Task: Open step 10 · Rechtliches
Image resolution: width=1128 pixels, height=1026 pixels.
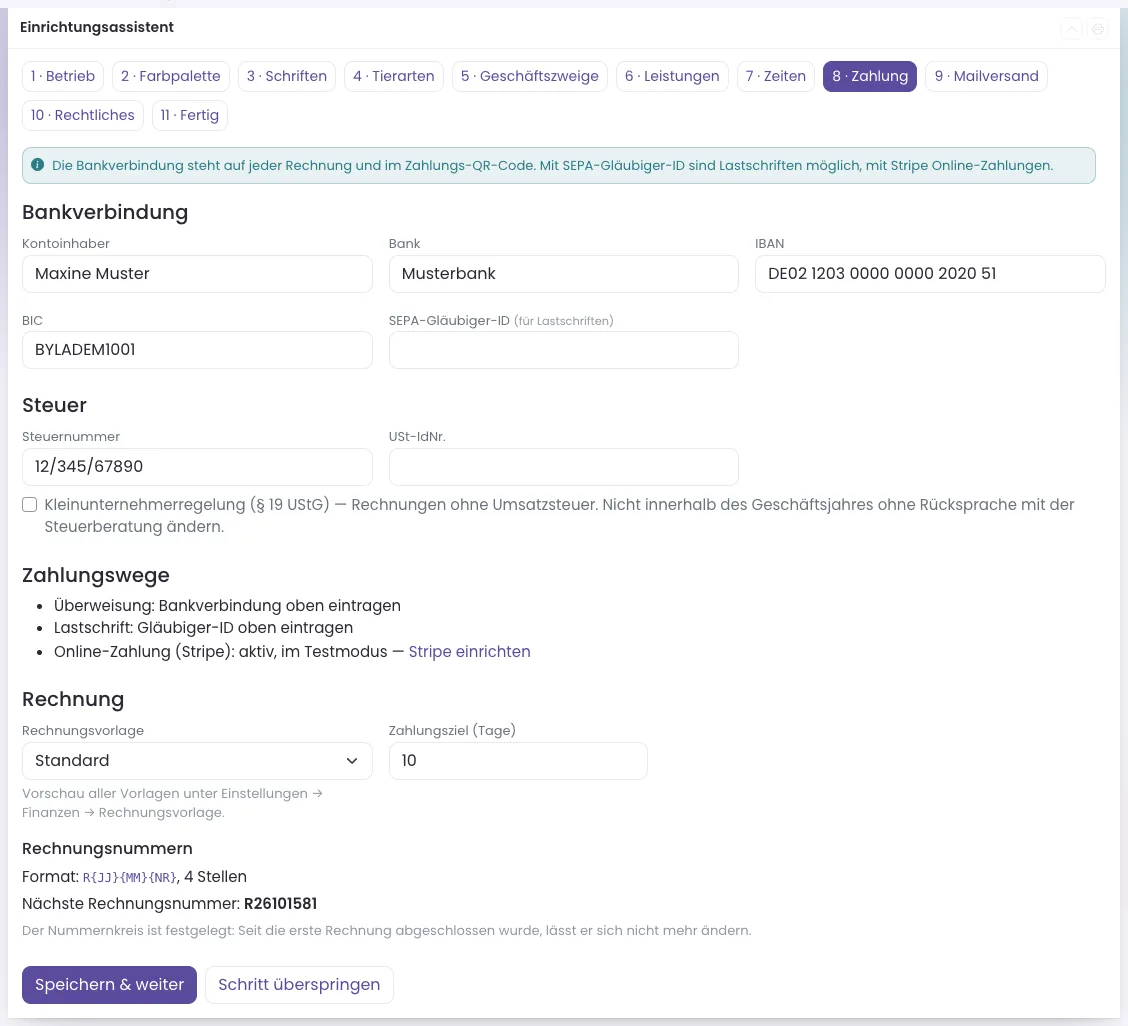Action: pyautogui.click(x=83, y=115)
